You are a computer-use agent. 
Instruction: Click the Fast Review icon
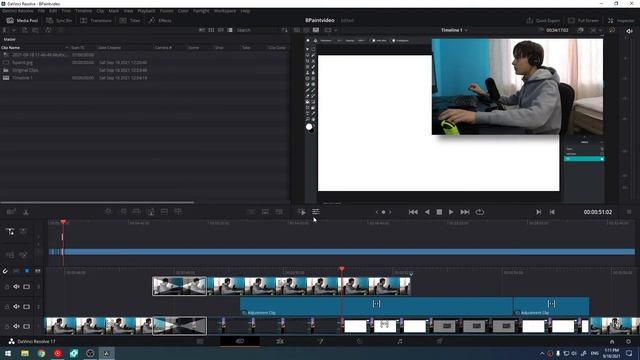[302, 212]
